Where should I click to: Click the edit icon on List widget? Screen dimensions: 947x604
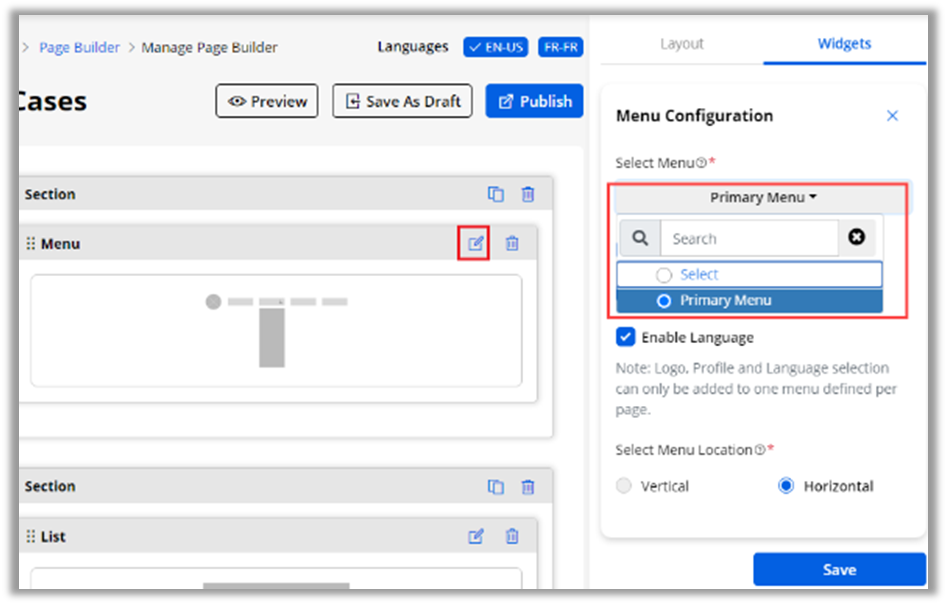(476, 536)
